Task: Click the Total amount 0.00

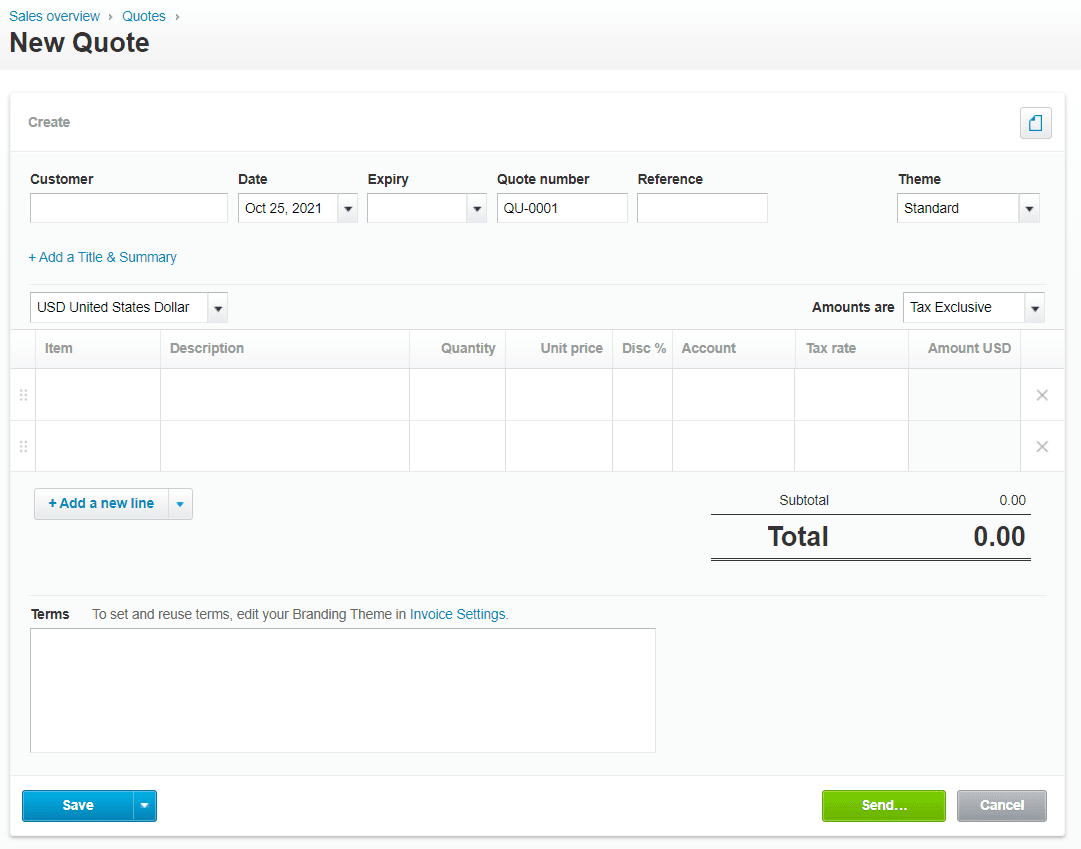Action: click(x=999, y=537)
